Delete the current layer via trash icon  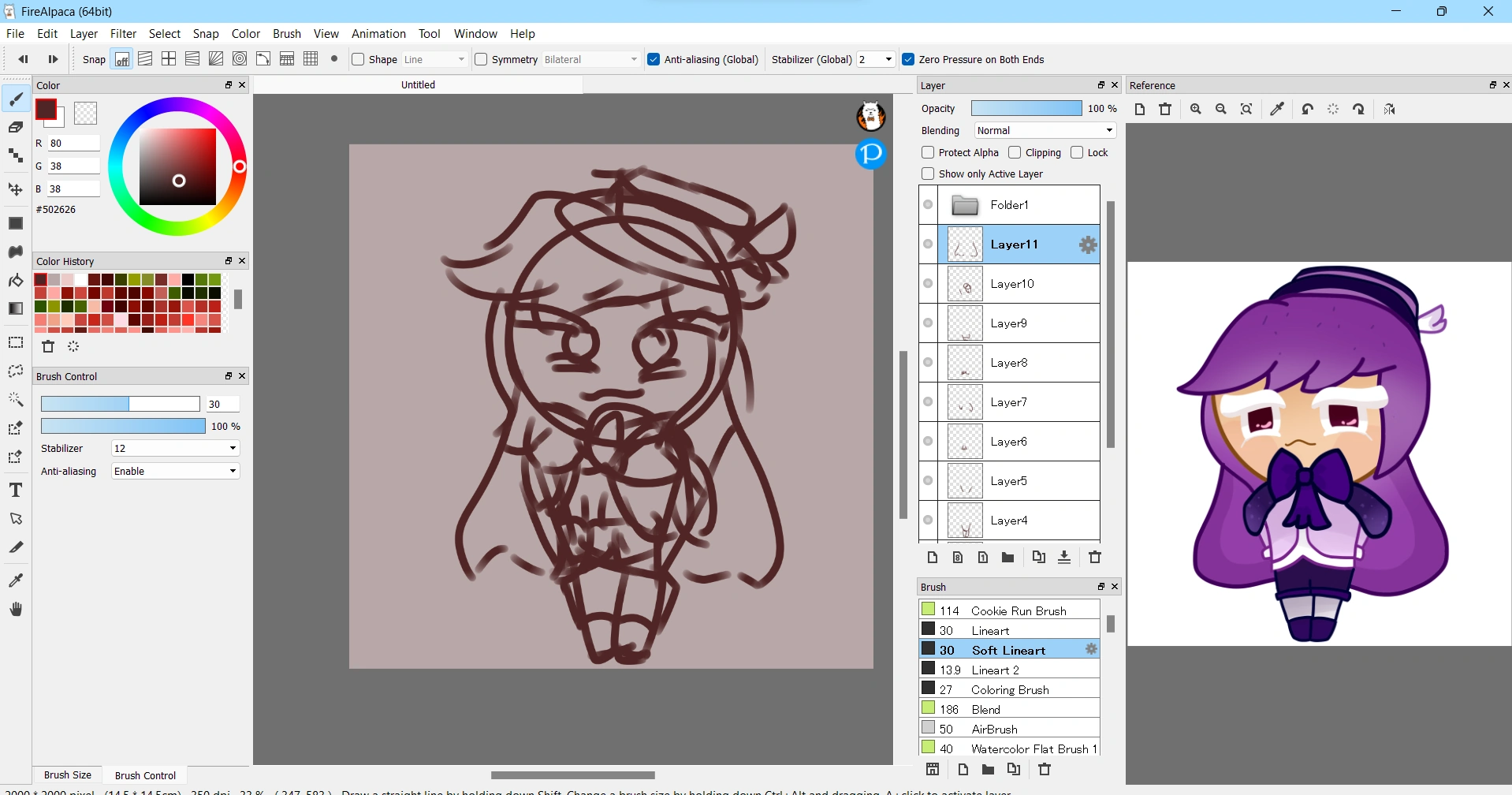click(x=1095, y=557)
